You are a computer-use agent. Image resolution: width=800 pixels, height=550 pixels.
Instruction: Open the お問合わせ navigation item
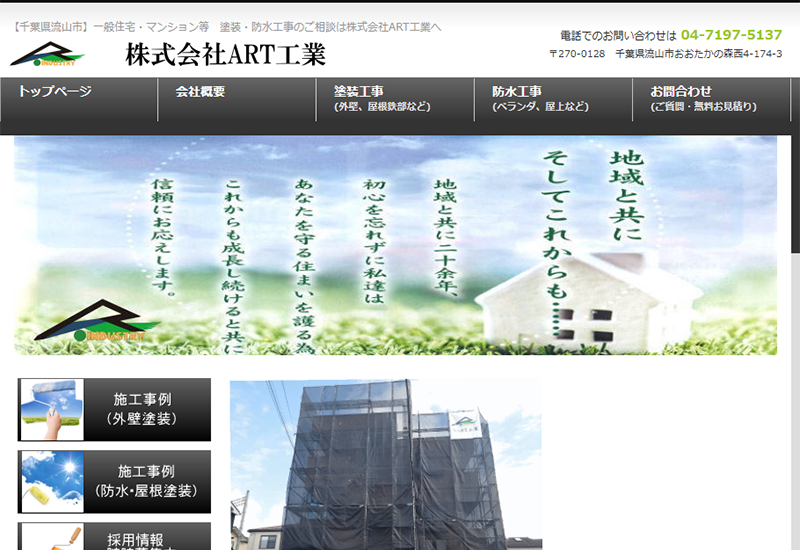tap(712, 100)
